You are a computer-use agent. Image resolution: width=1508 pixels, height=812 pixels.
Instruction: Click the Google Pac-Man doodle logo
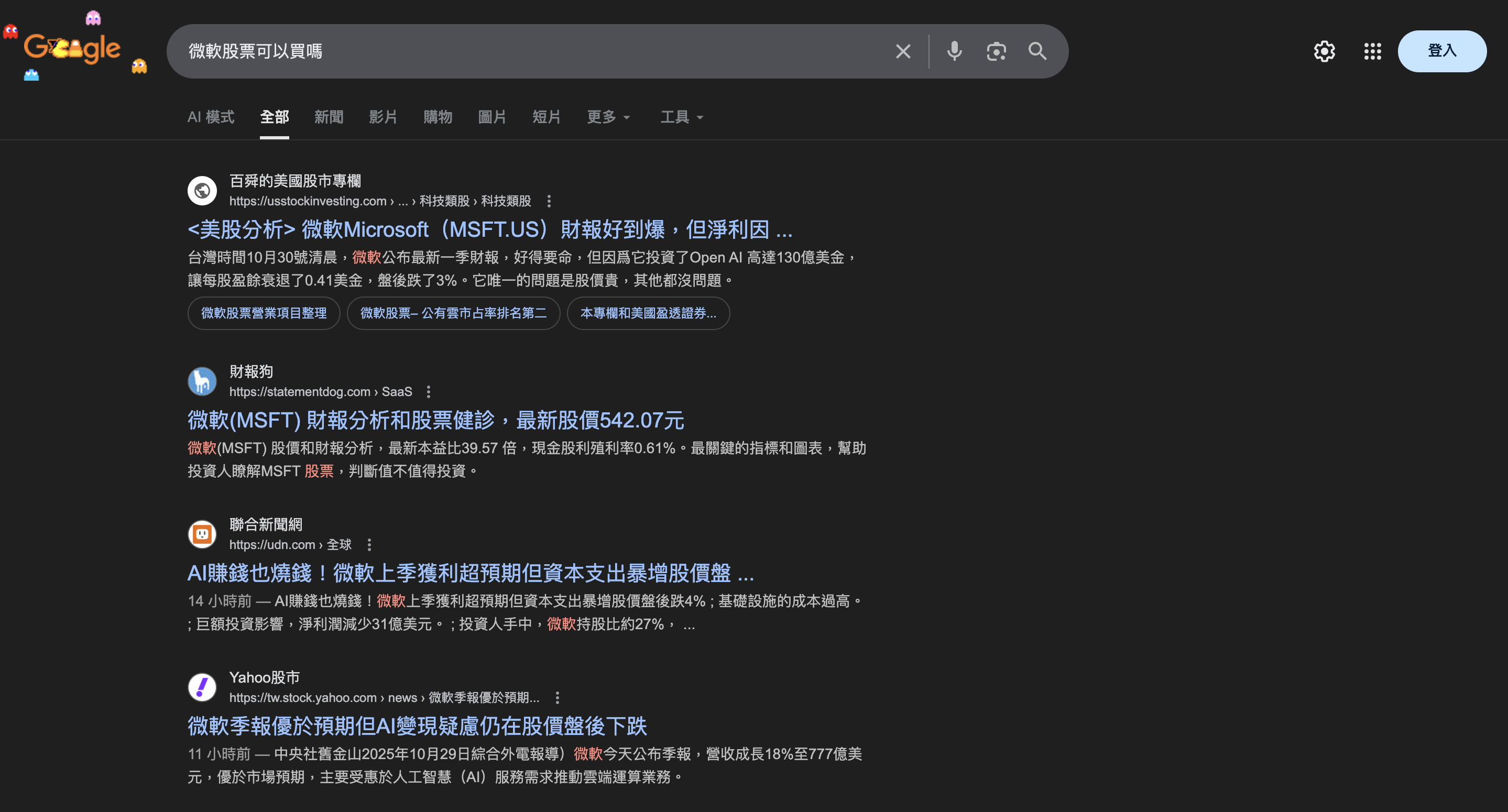point(72,48)
